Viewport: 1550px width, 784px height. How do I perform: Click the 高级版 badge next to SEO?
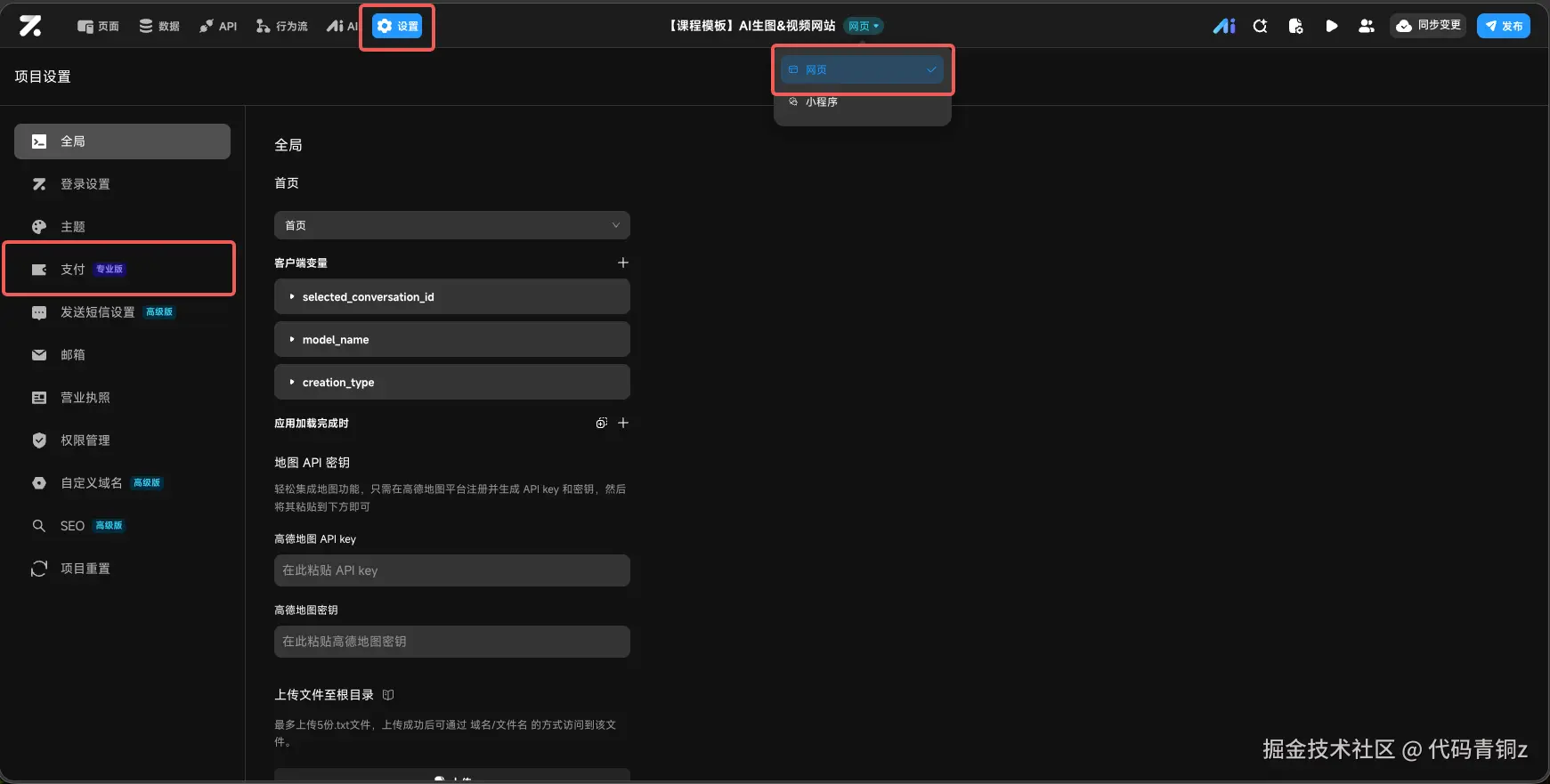(109, 525)
